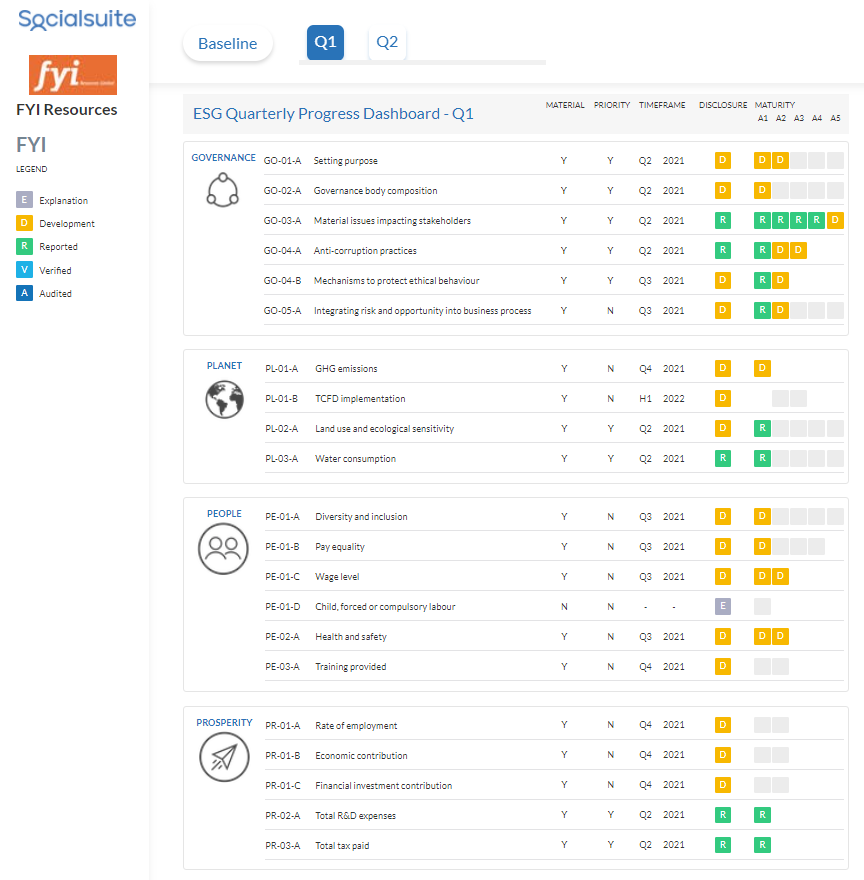Click the PR-01-C code
The image size is (864, 880).
[282, 786]
